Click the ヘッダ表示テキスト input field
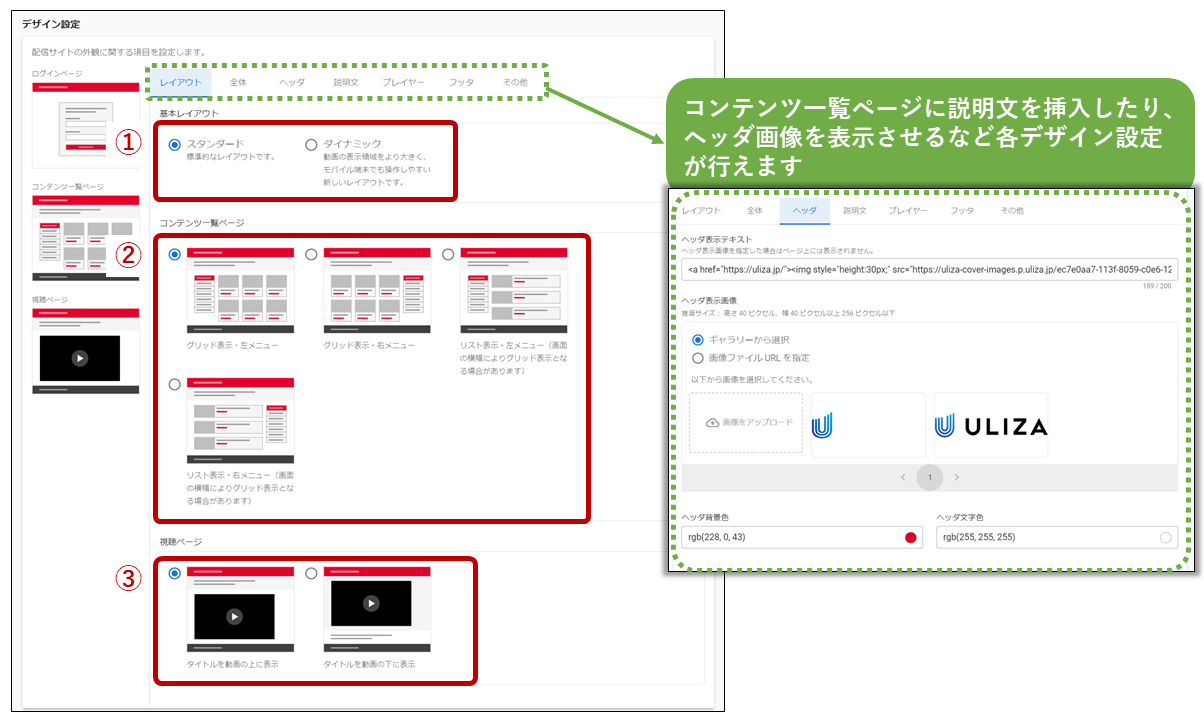Screen dimensions: 1204x720 tap(930, 270)
